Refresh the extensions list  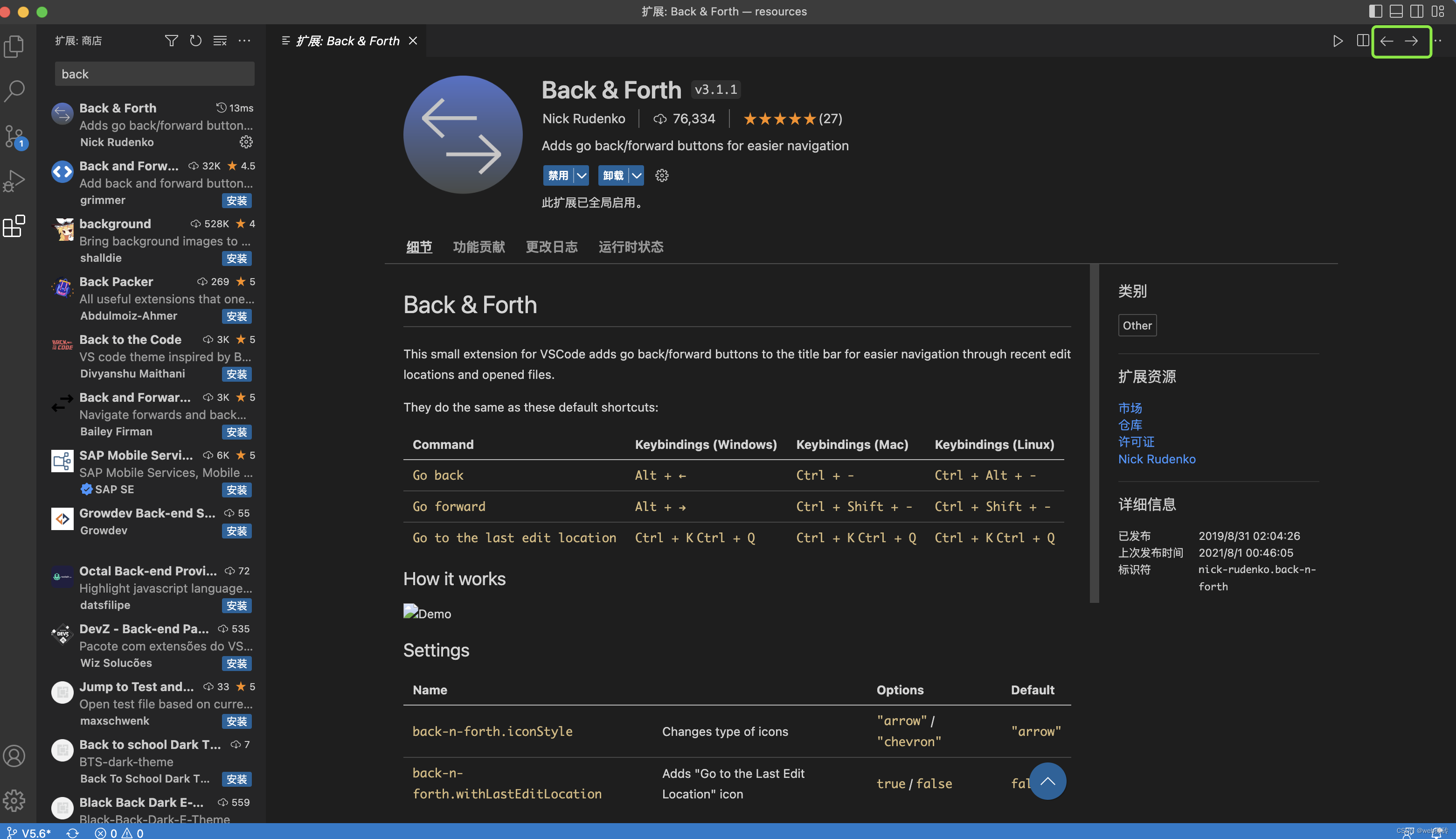[x=195, y=40]
